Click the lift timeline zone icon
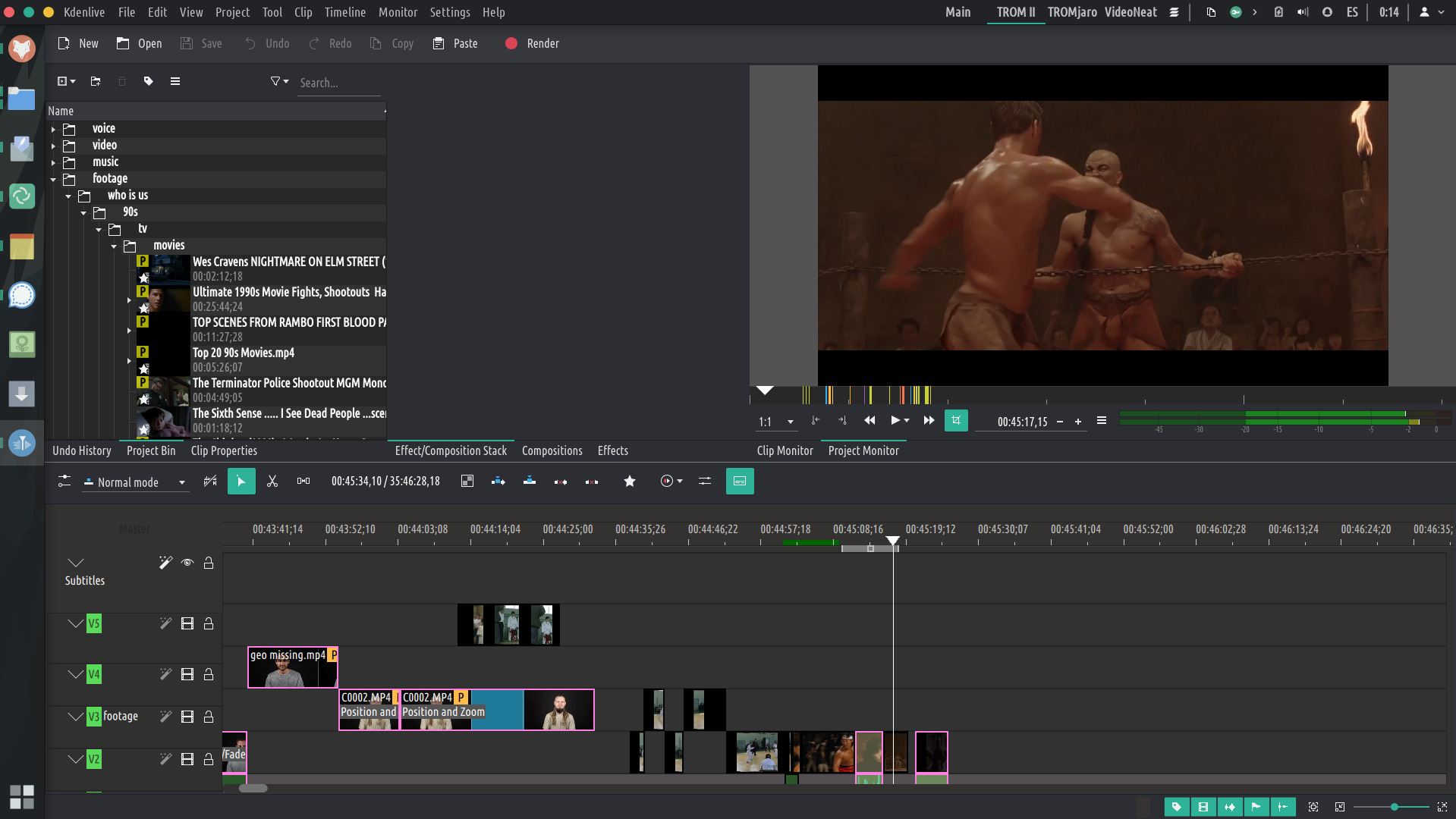This screenshot has width=1456, height=819. (592, 482)
